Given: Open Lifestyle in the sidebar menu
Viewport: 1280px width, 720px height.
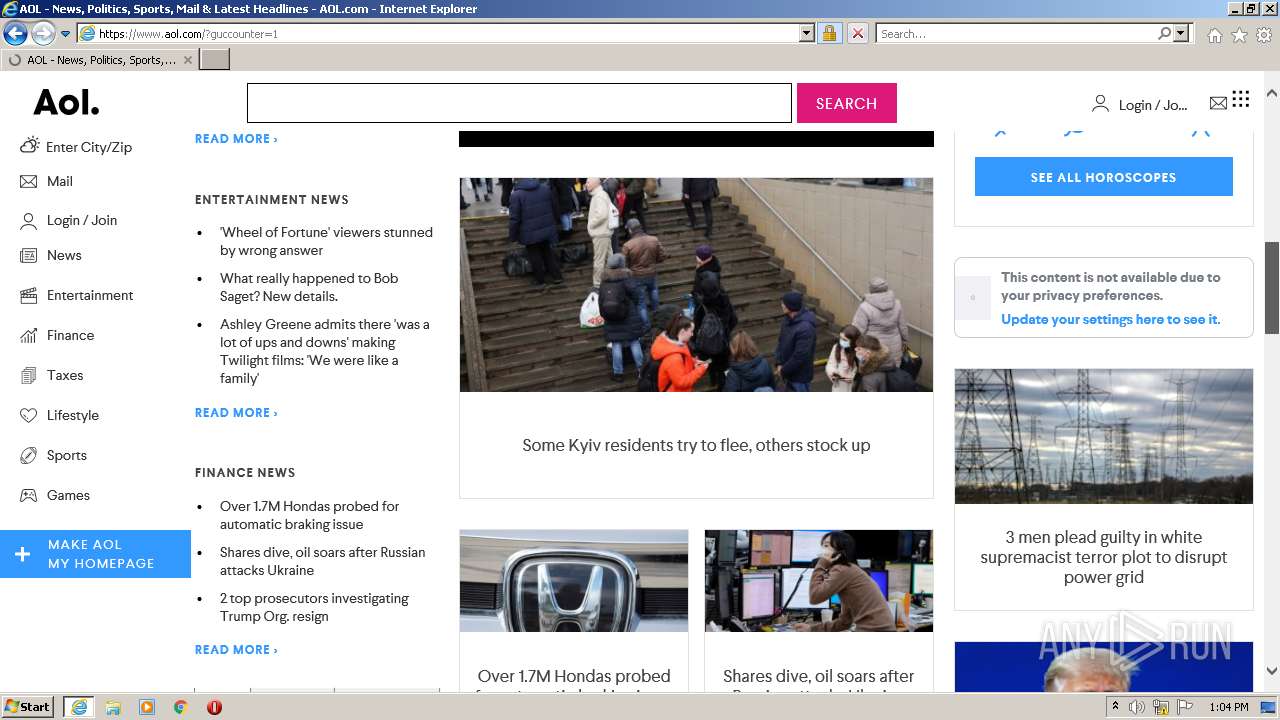Looking at the screenshot, I should point(73,415).
